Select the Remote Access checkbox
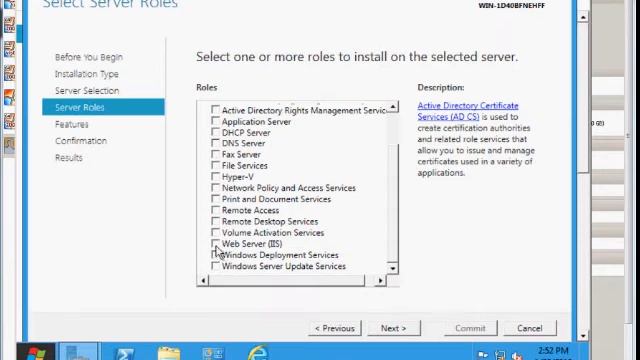 click(215, 210)
